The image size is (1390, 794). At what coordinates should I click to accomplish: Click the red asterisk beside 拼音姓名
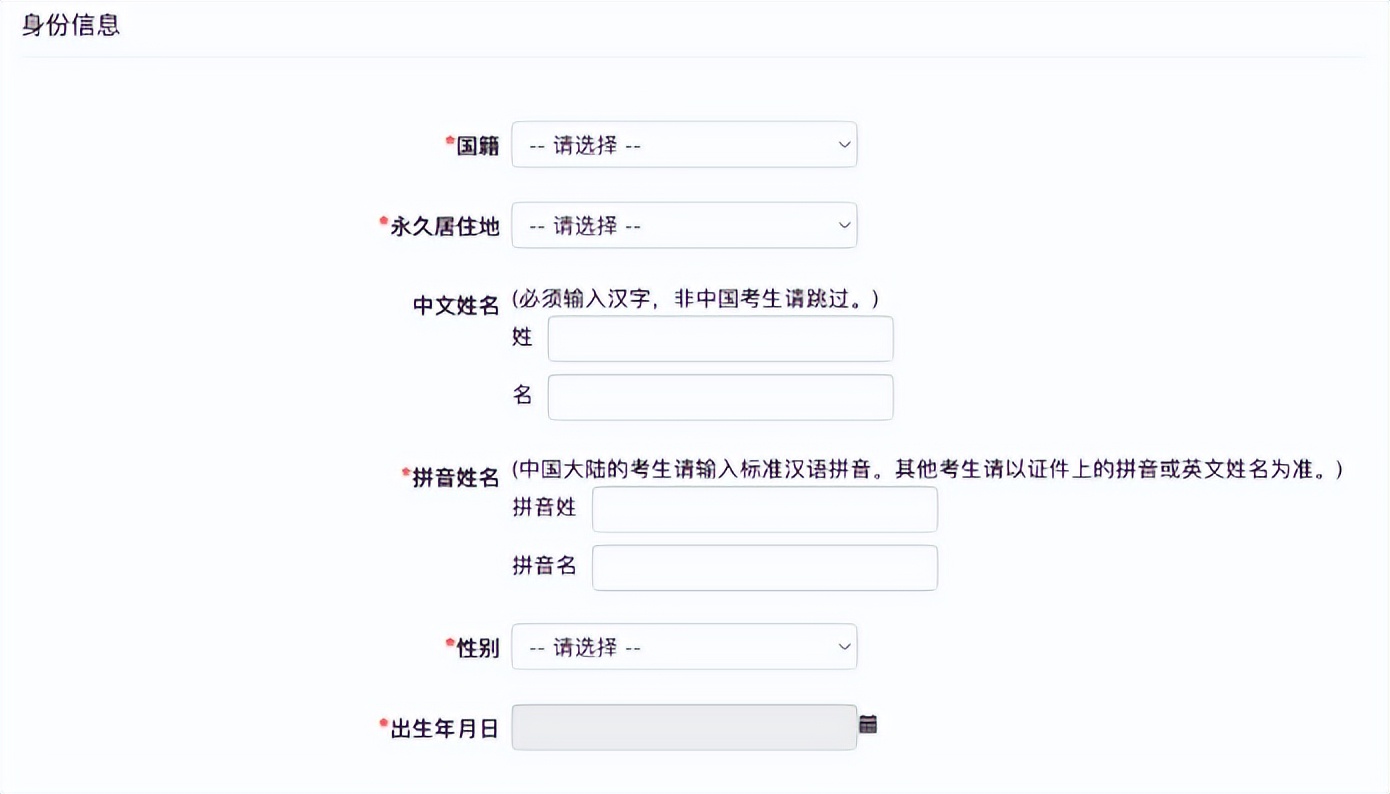(406, 471)
